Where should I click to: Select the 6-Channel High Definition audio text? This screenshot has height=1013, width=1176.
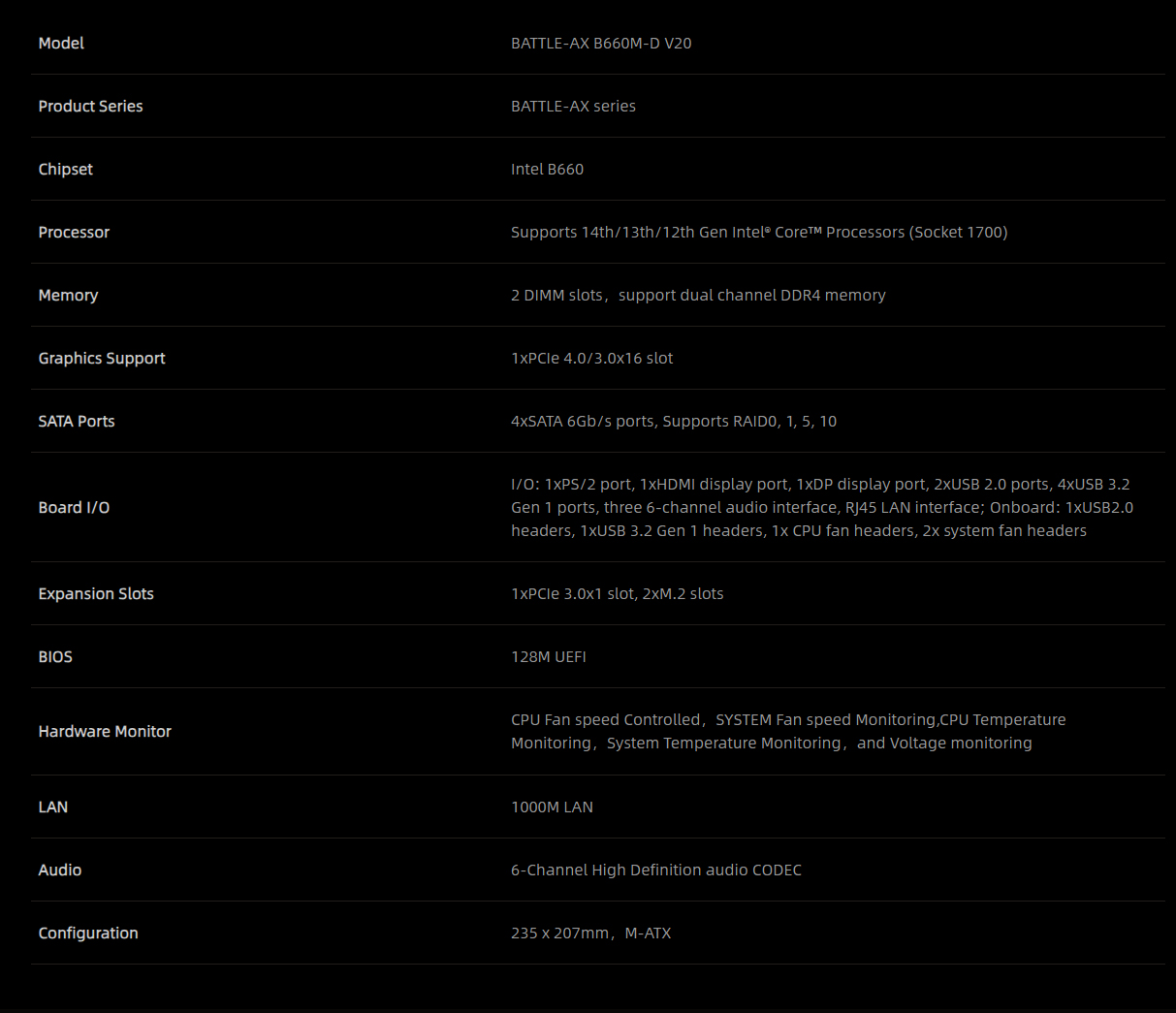(656, 871)
